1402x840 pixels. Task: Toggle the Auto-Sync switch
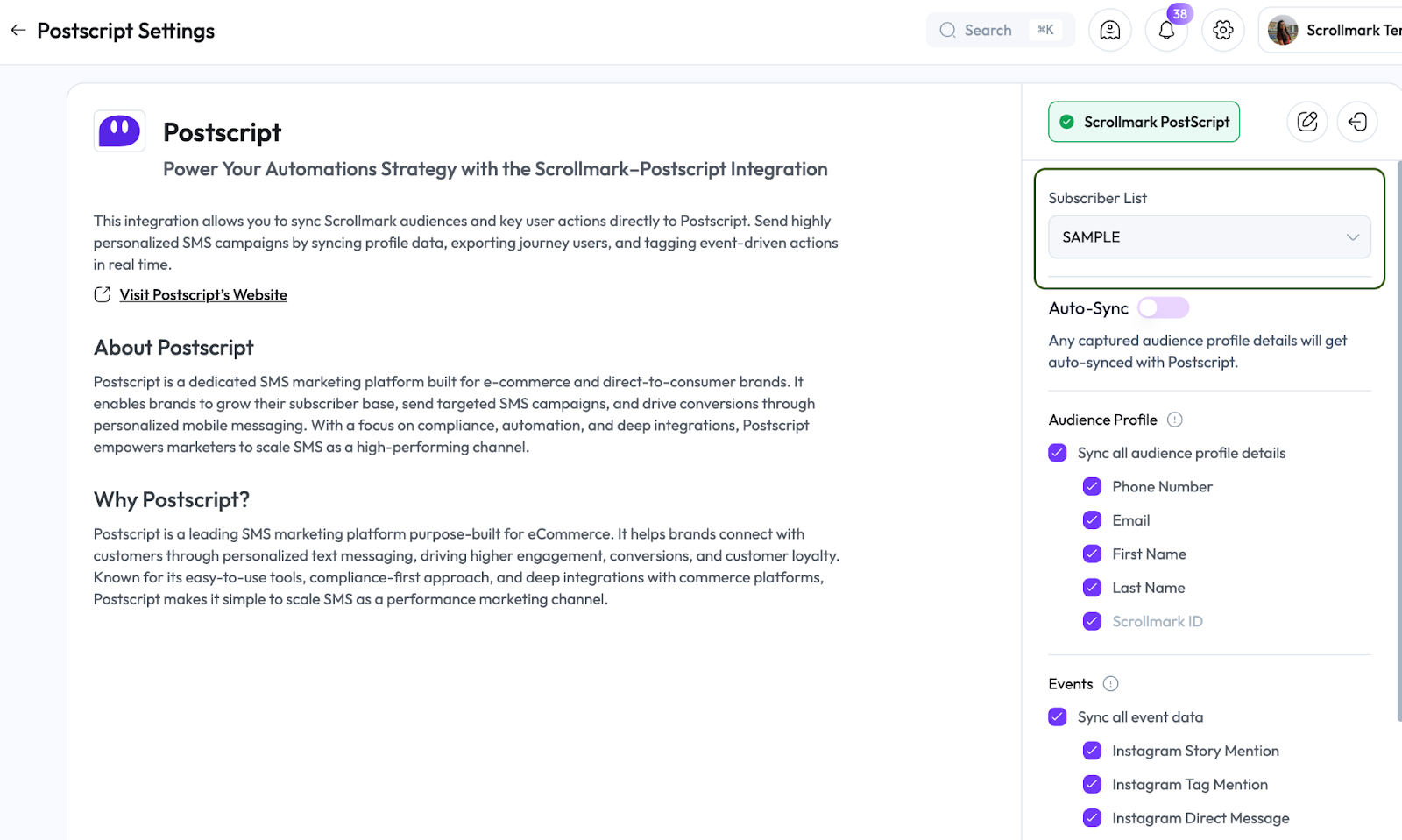click(1163, 308)
